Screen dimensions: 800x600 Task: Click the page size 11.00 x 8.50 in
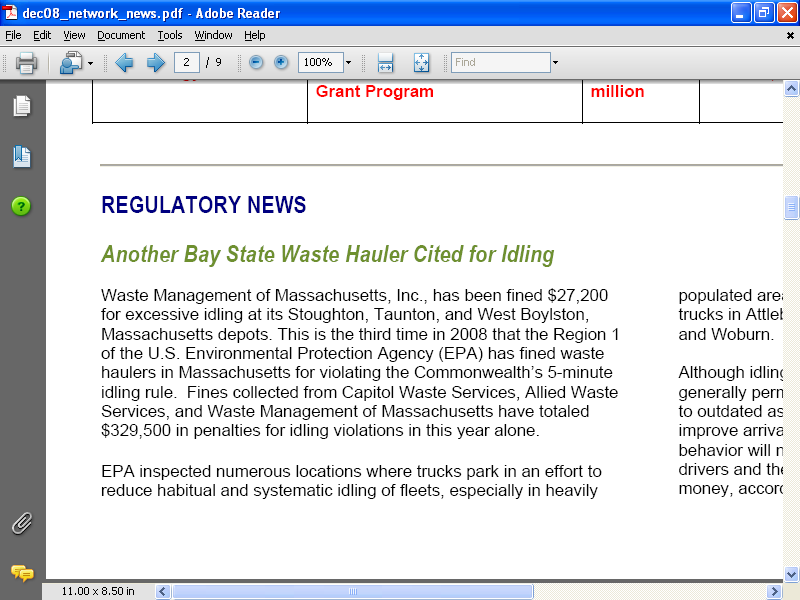pos(98,591)
